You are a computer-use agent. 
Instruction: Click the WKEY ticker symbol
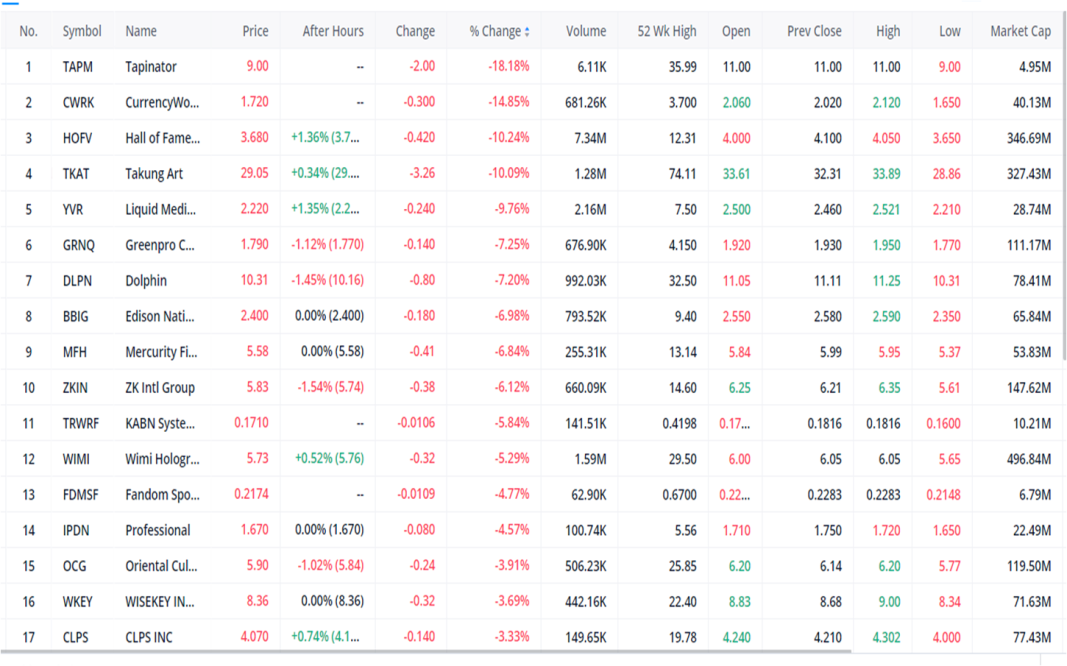coord(77,602)
